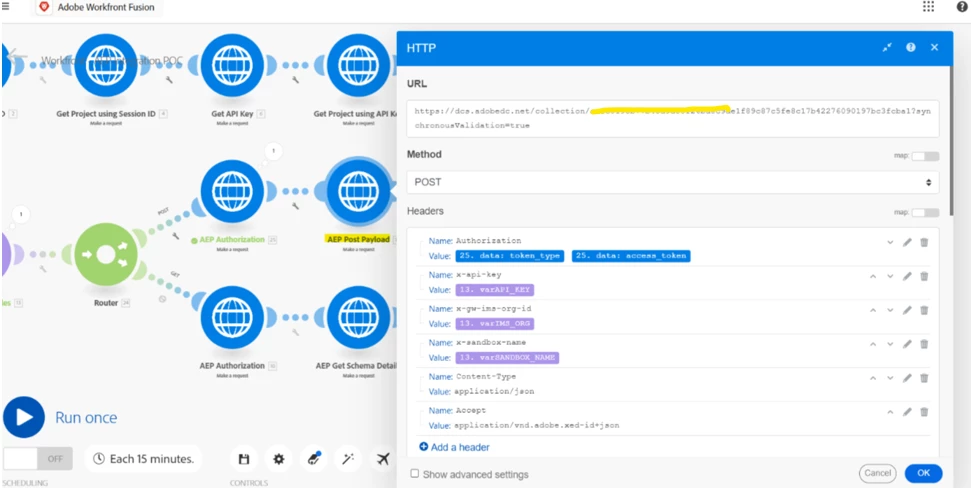Delete the Authorization header

[924, 242]
